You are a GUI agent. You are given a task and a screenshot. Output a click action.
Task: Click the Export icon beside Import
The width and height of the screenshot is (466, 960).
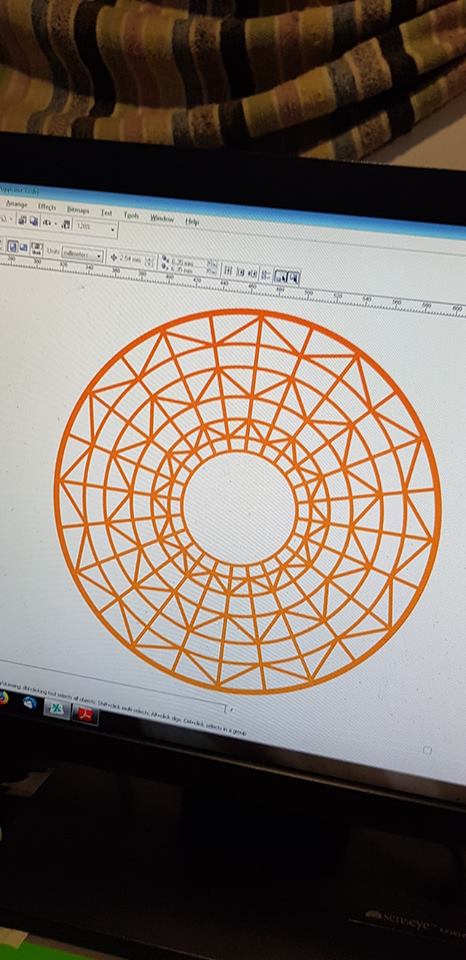[x=33, y=222]
